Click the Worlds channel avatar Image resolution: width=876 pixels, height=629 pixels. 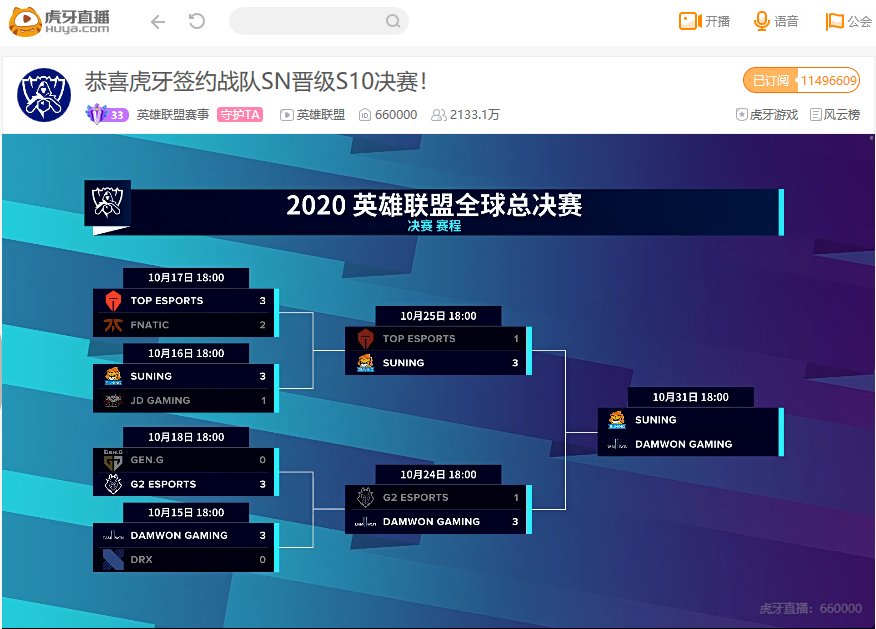pos(44,95)
